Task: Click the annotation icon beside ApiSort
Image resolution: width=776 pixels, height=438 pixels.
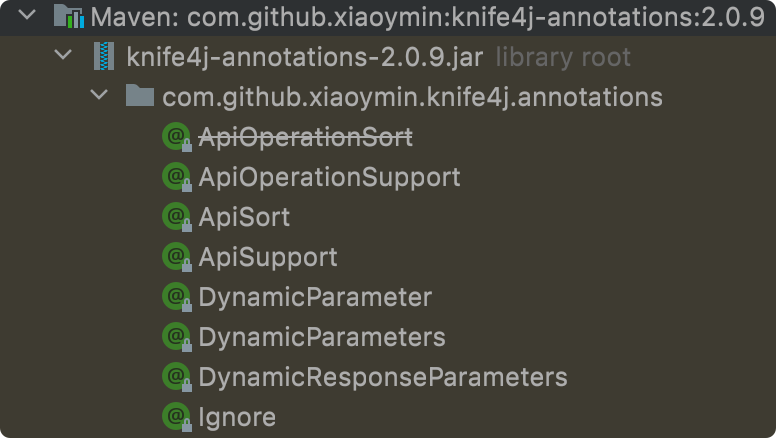Action: [x=177, y=217]
